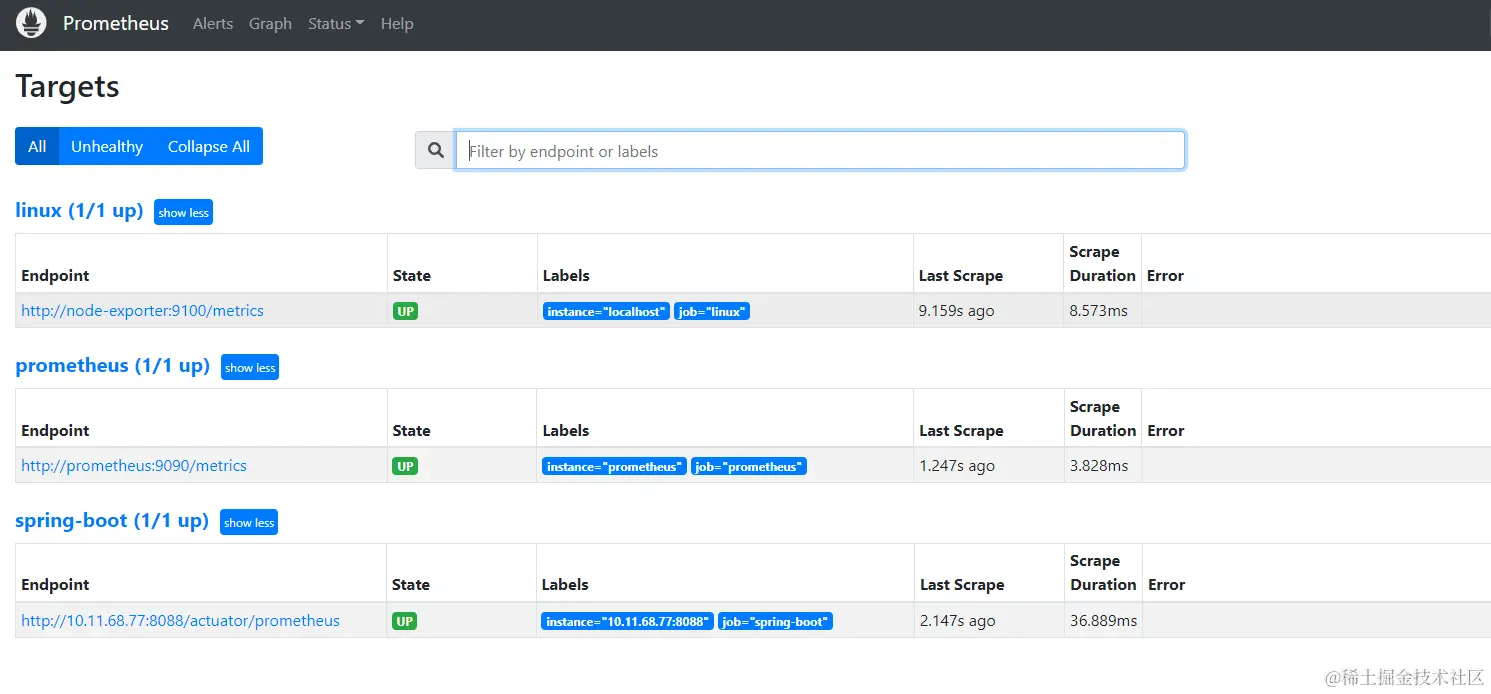
Task: Show only Unhealthy targets
Action: (107, 146)
